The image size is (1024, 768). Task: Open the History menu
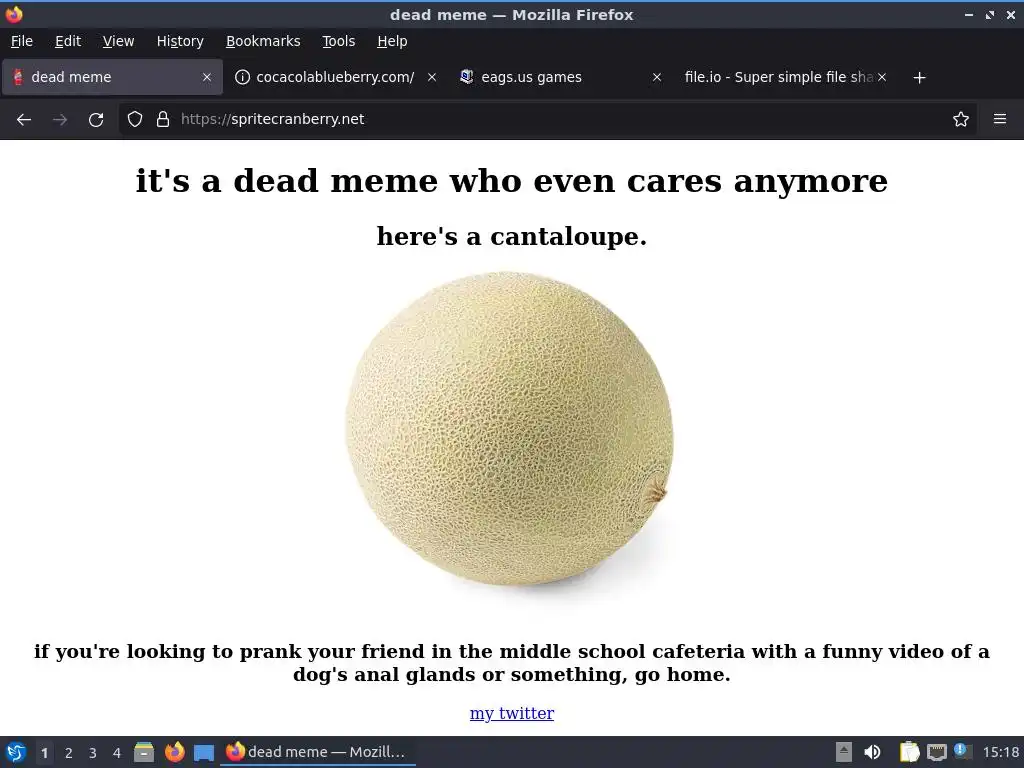pos(180,41)
